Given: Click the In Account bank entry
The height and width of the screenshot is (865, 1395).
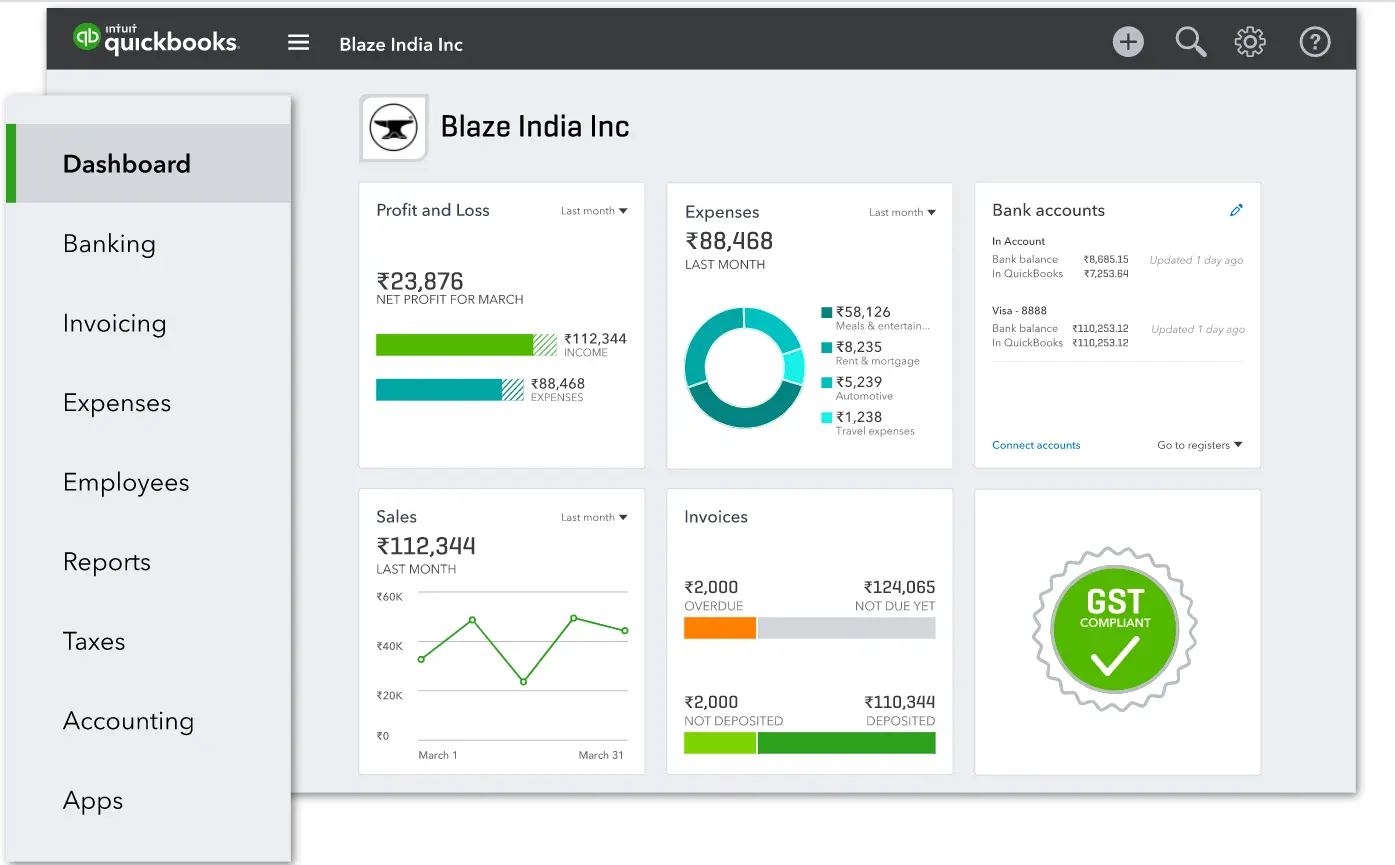Looking at the screenshot, I should coord(1018,241).
